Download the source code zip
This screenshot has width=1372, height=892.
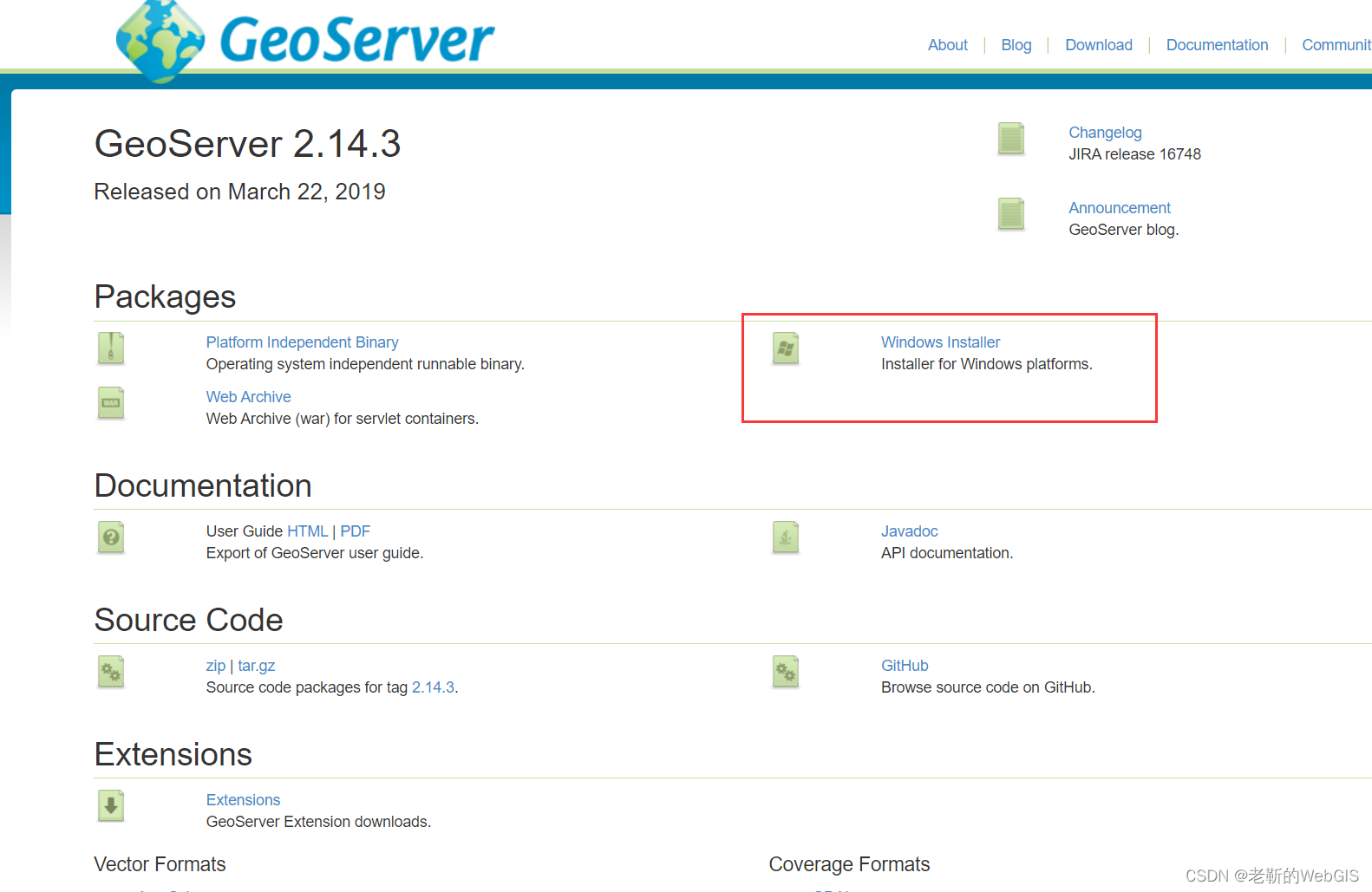216,666
